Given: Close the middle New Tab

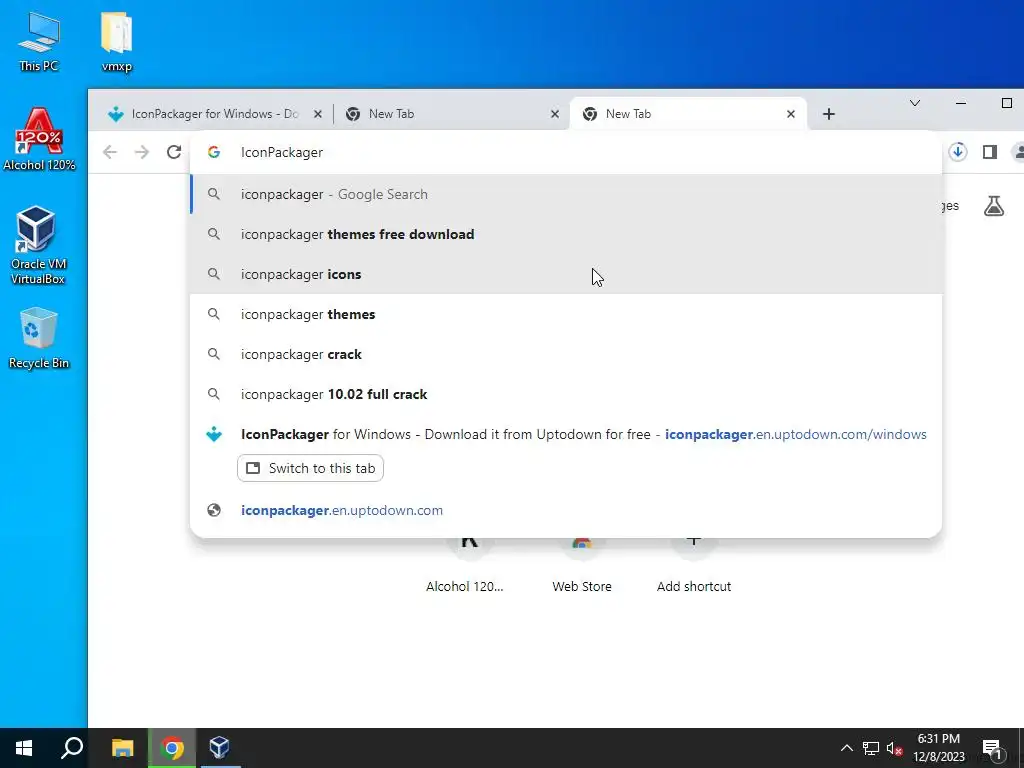Looking at the screenshot, I should pos(554,114).
